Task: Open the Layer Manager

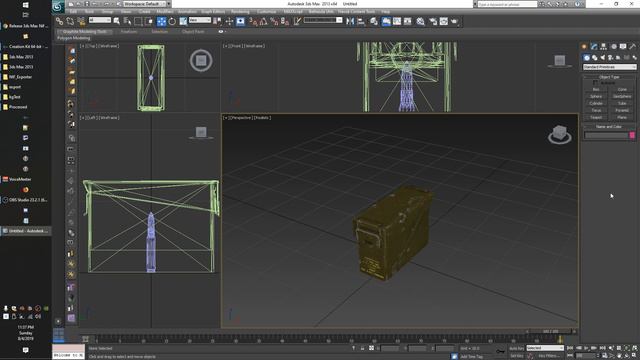Action: (374, 21)
